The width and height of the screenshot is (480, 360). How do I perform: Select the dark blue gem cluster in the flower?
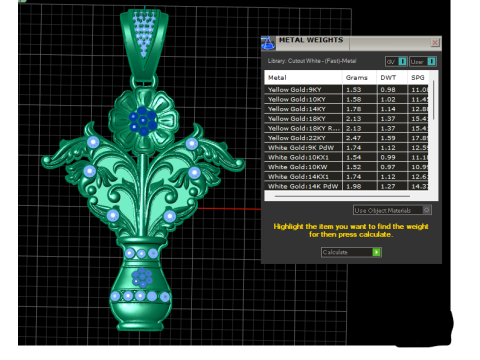[143, 121]
